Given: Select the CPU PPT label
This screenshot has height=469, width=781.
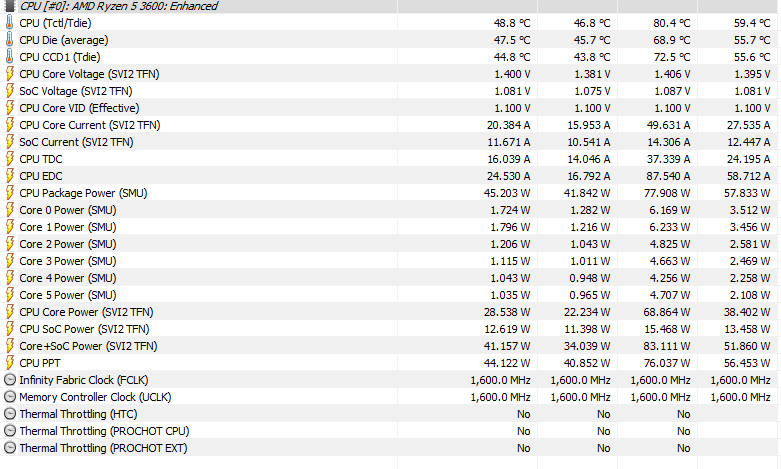Looking at the screenshot, I should coord(40,362).
